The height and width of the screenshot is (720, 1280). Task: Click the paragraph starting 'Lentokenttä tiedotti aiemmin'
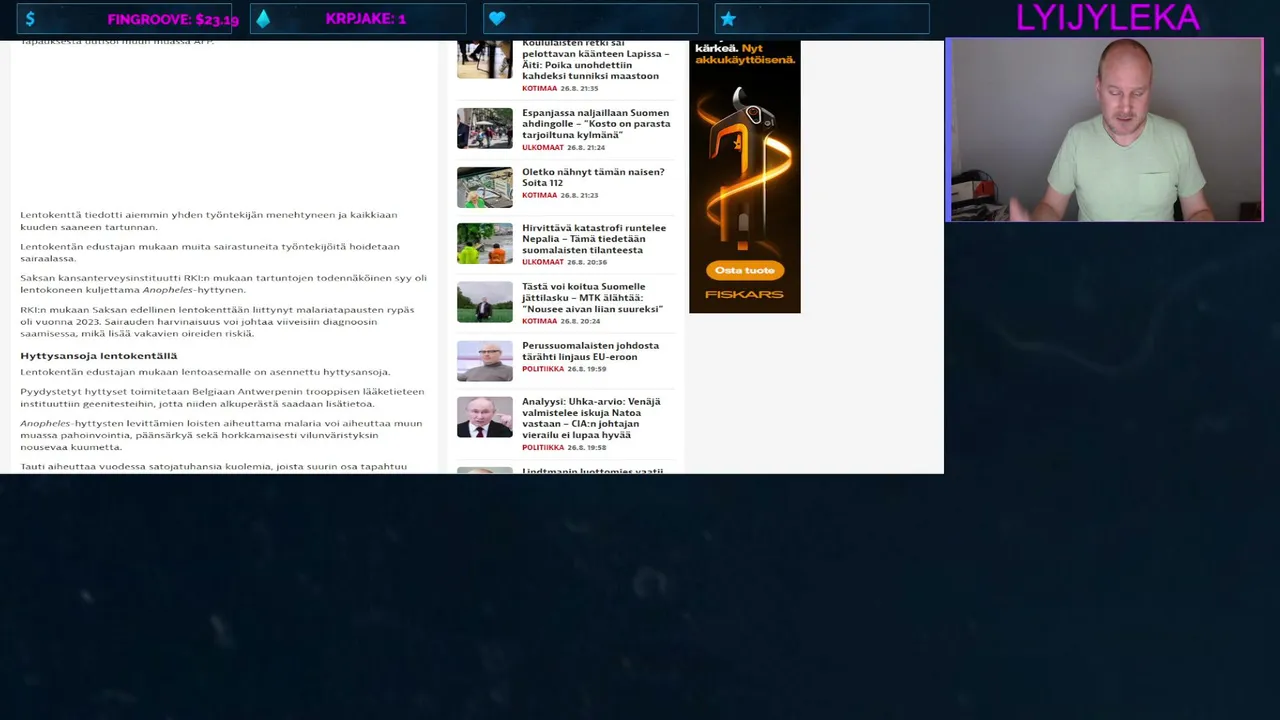209,221
